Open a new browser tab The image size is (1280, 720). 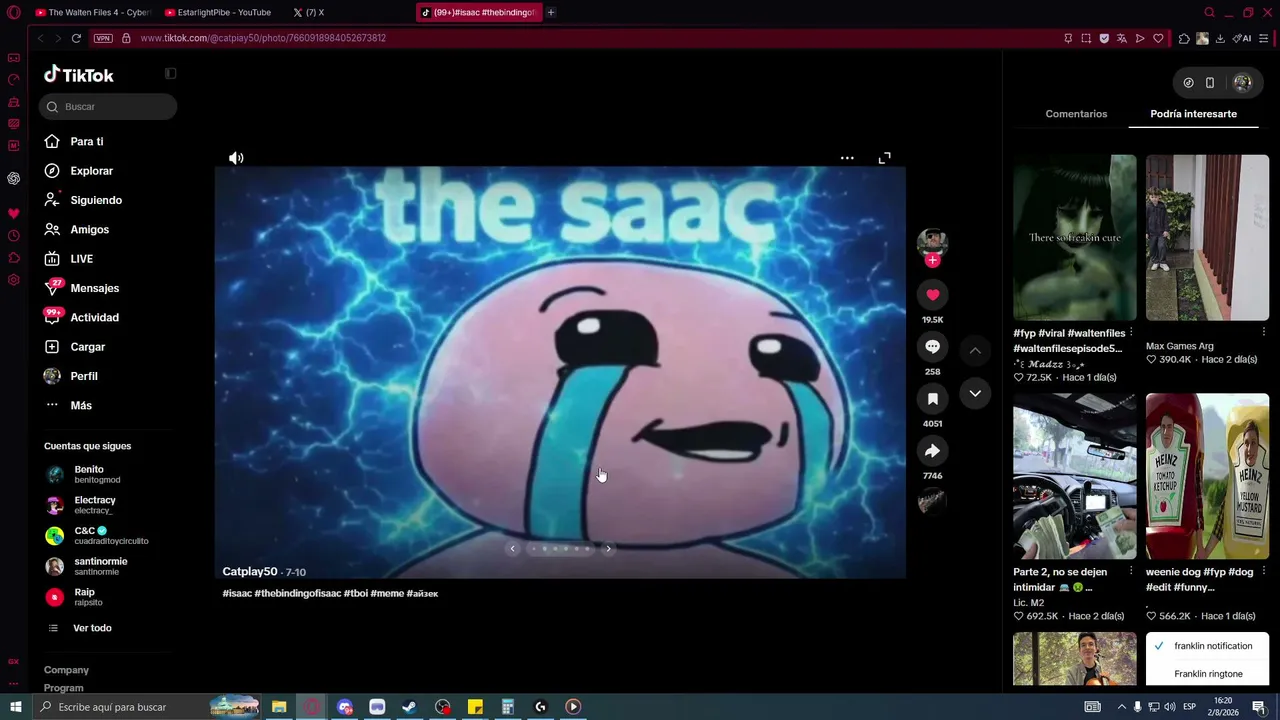pos(551,12)
